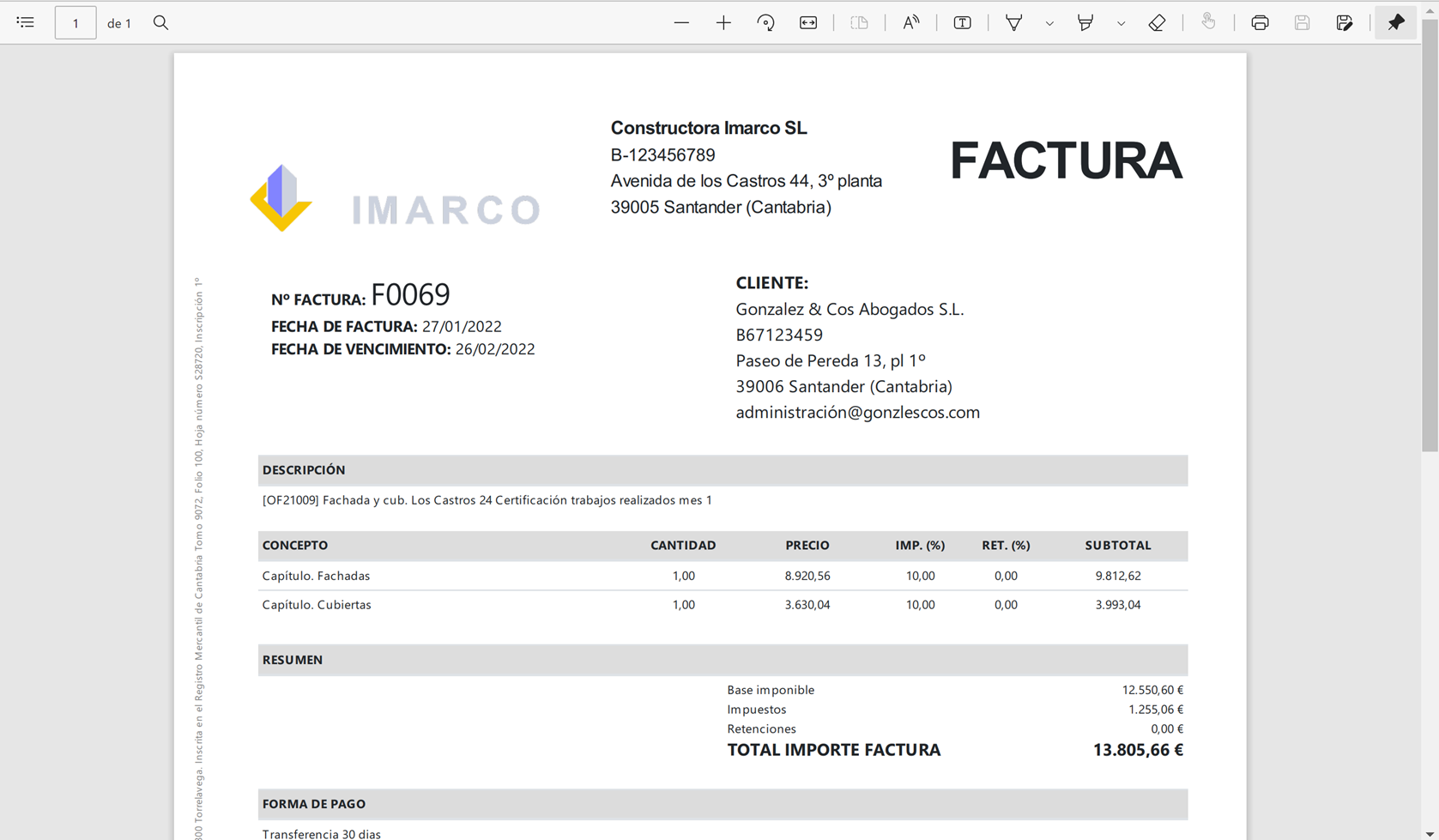Start Read aloud
1439x840 pixels.
(x=910, y=22)
